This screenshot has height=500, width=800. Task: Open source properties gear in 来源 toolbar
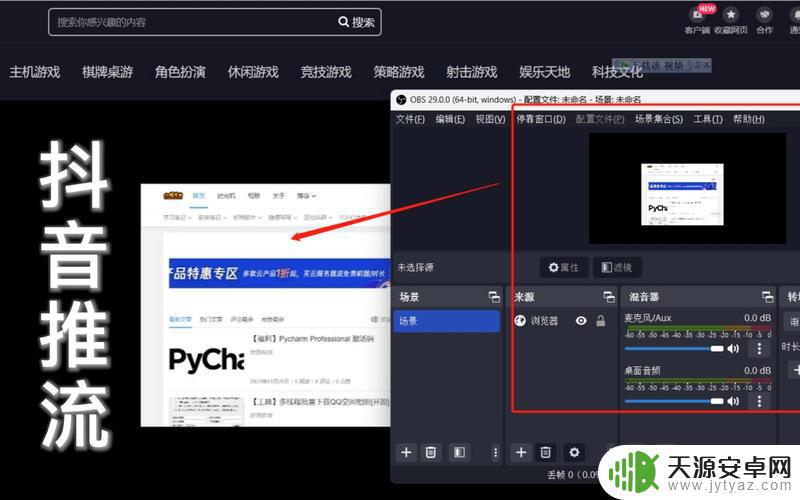574,453
